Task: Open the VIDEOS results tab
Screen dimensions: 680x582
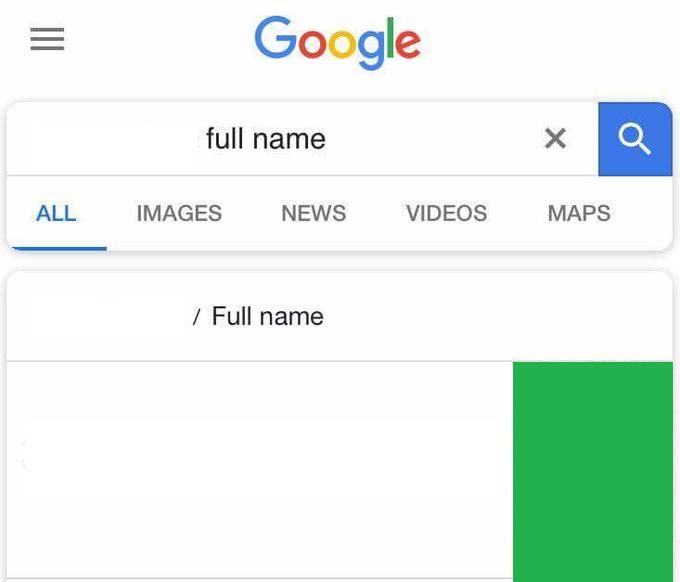Action: pos(447,213)
